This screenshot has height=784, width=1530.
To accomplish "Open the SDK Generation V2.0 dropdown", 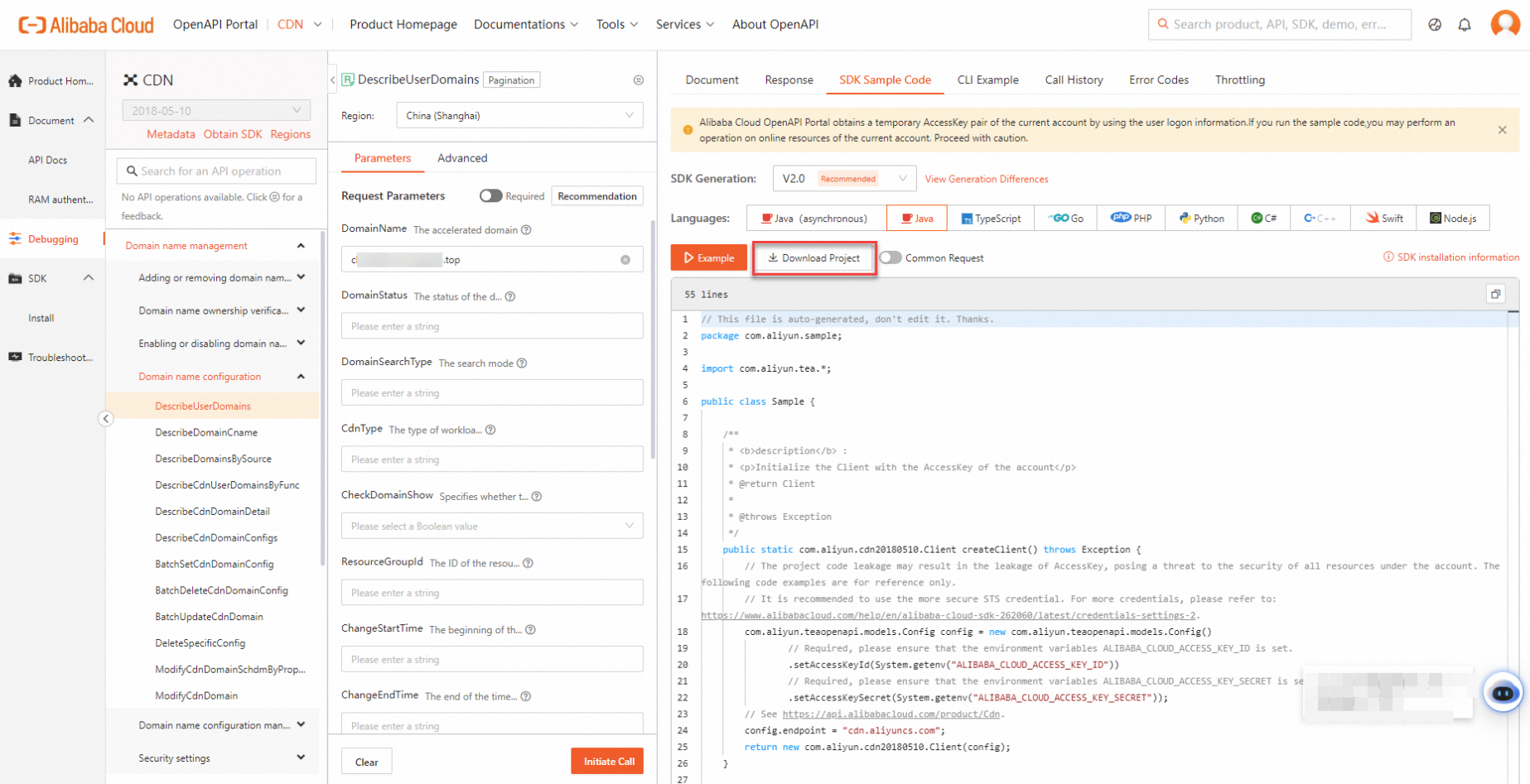I will [844, 179].
